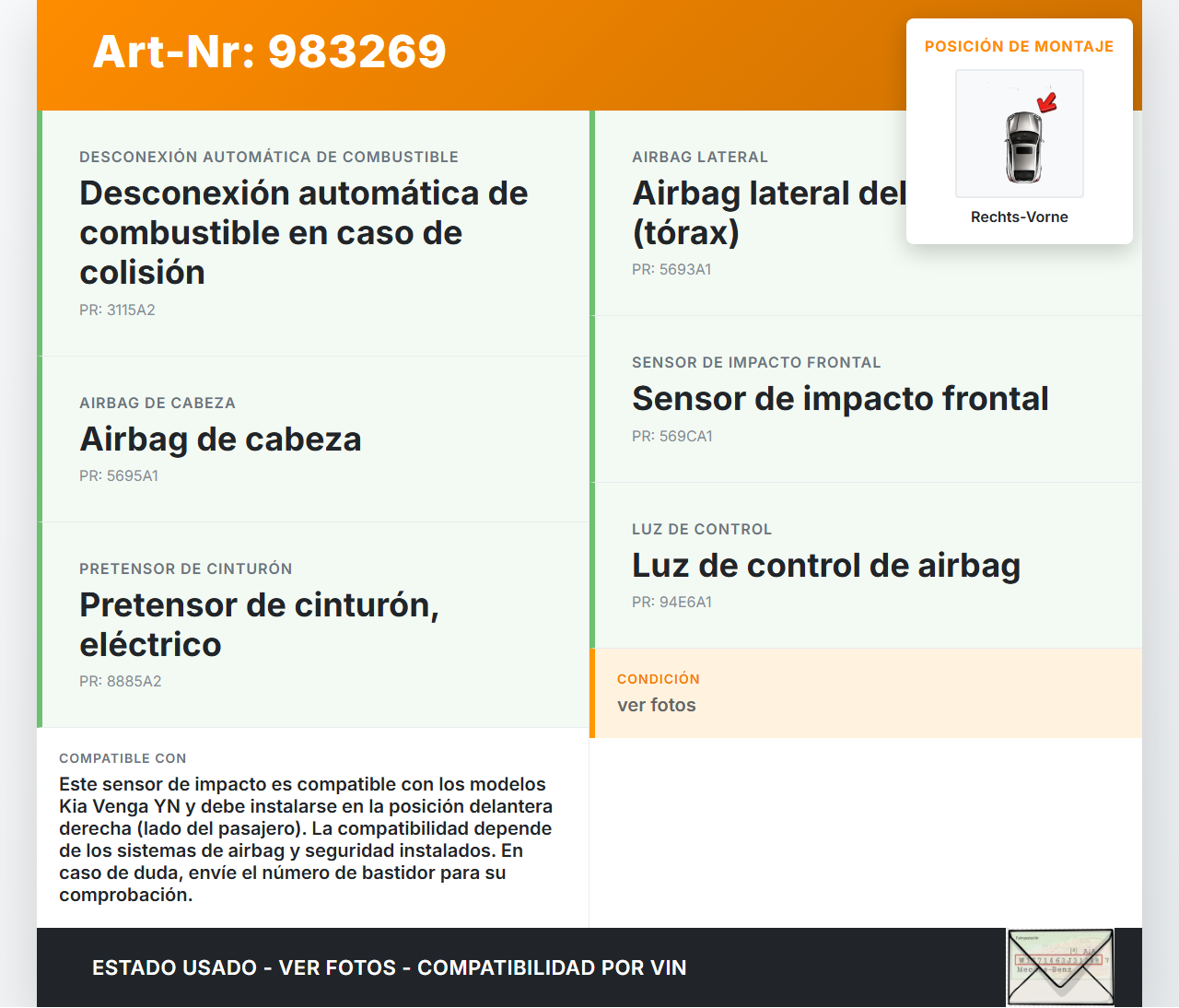Click the Rechts-Vorne caption

coord(1020,217)
